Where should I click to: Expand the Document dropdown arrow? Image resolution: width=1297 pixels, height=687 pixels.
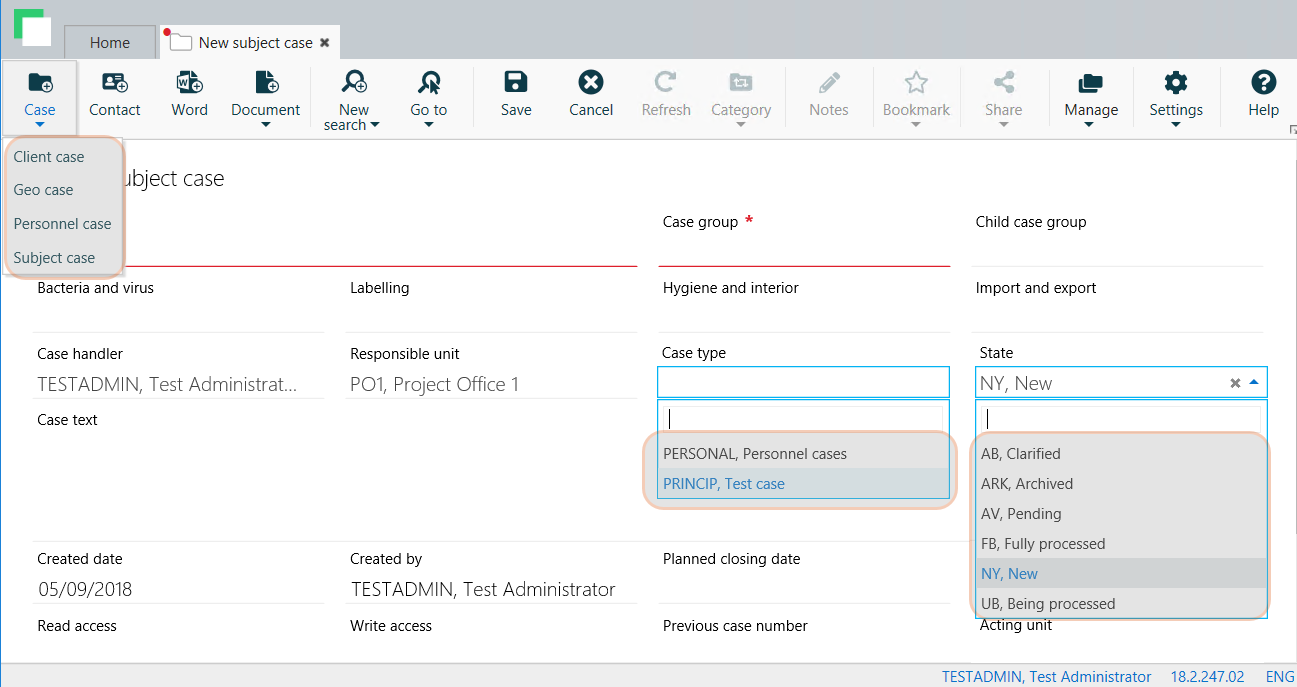point(266,126)
